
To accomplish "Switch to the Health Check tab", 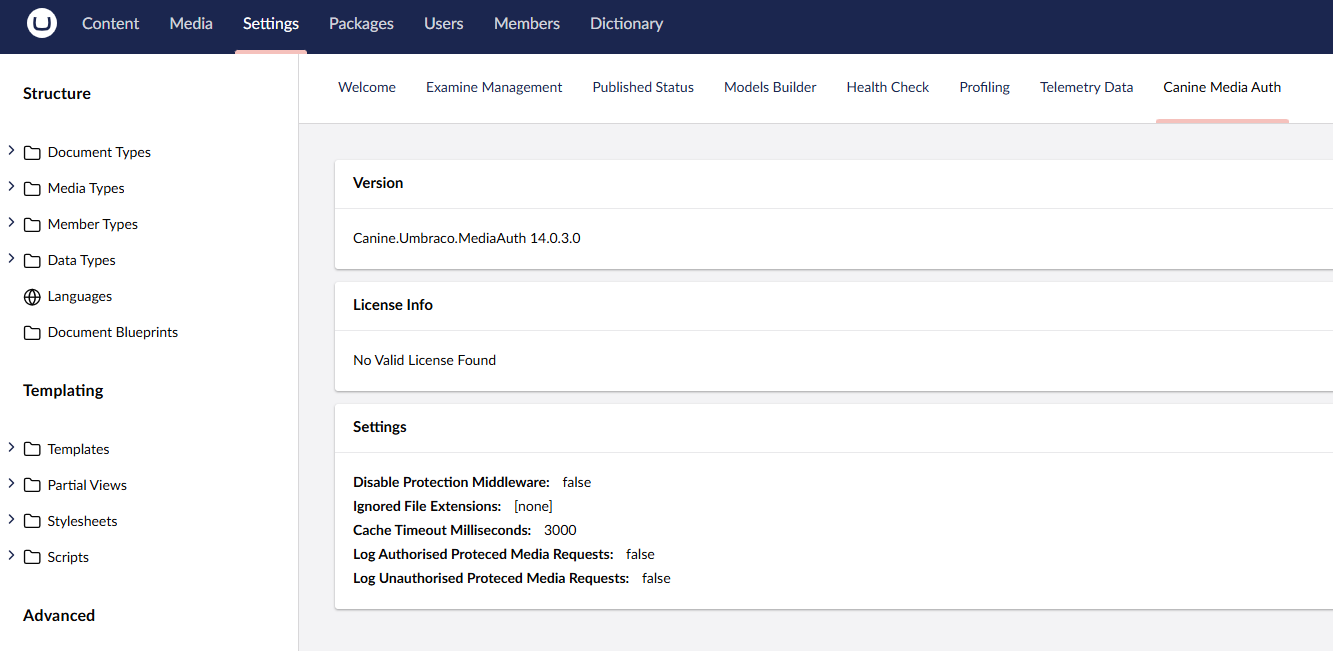I will tap(888, 88).
